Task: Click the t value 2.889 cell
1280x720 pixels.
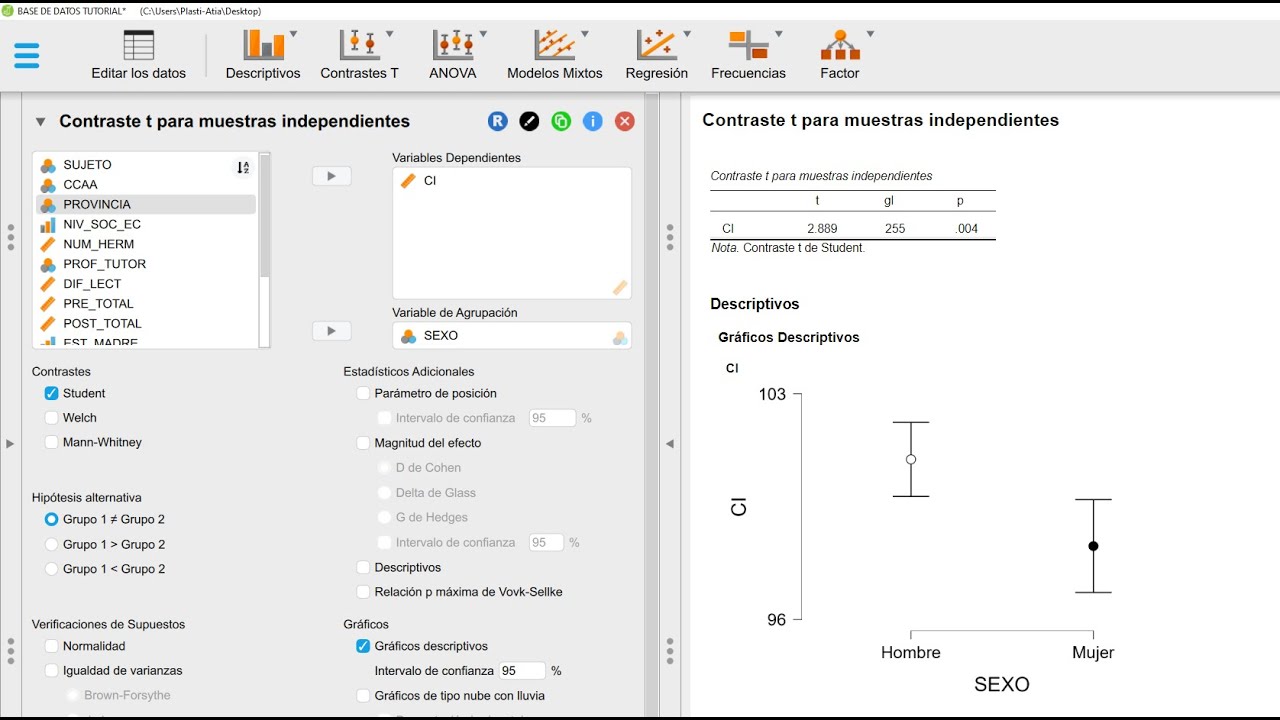Action: tap(822, 229)
